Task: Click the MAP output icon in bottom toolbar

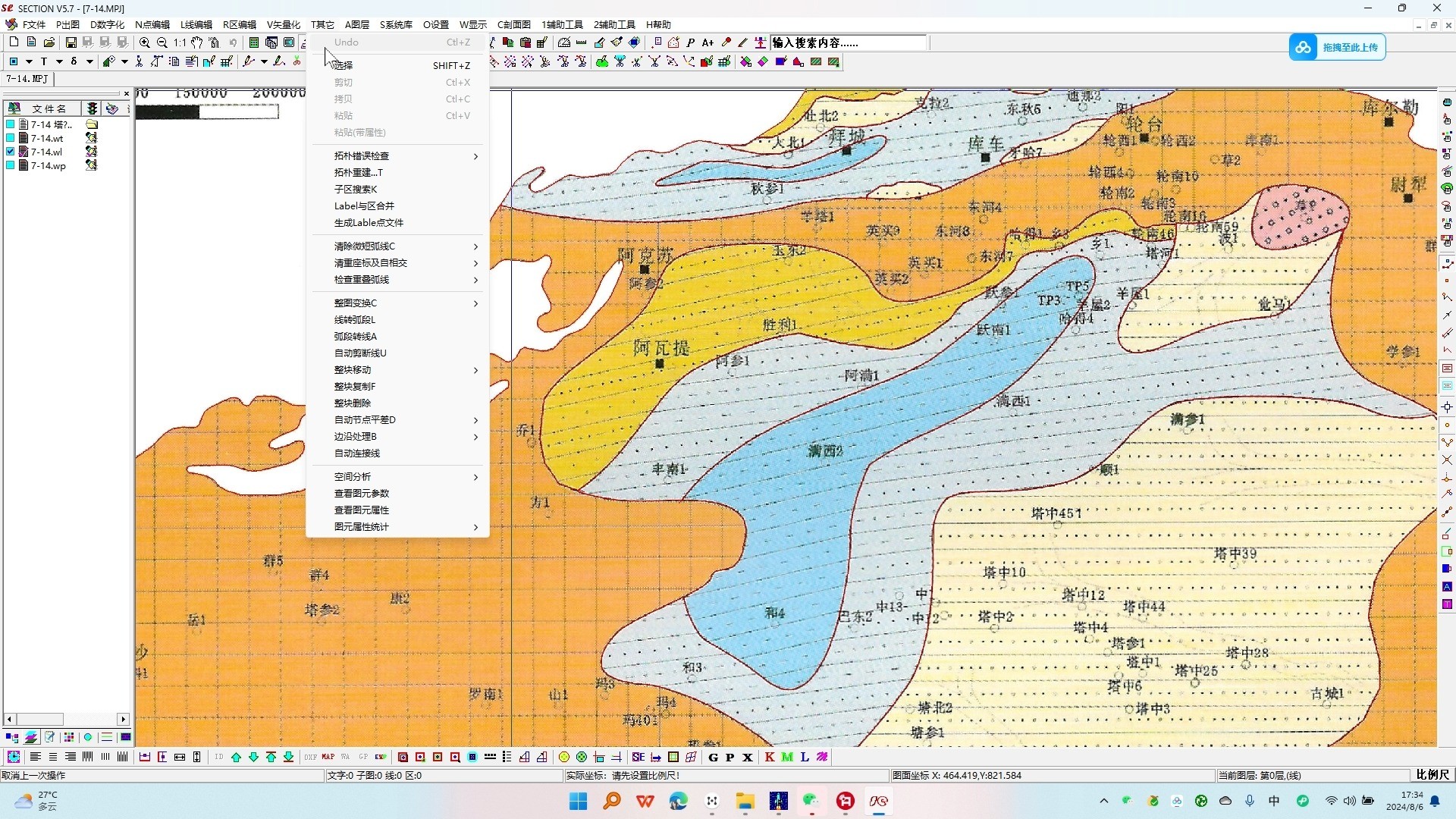Action: click(328, 757)
